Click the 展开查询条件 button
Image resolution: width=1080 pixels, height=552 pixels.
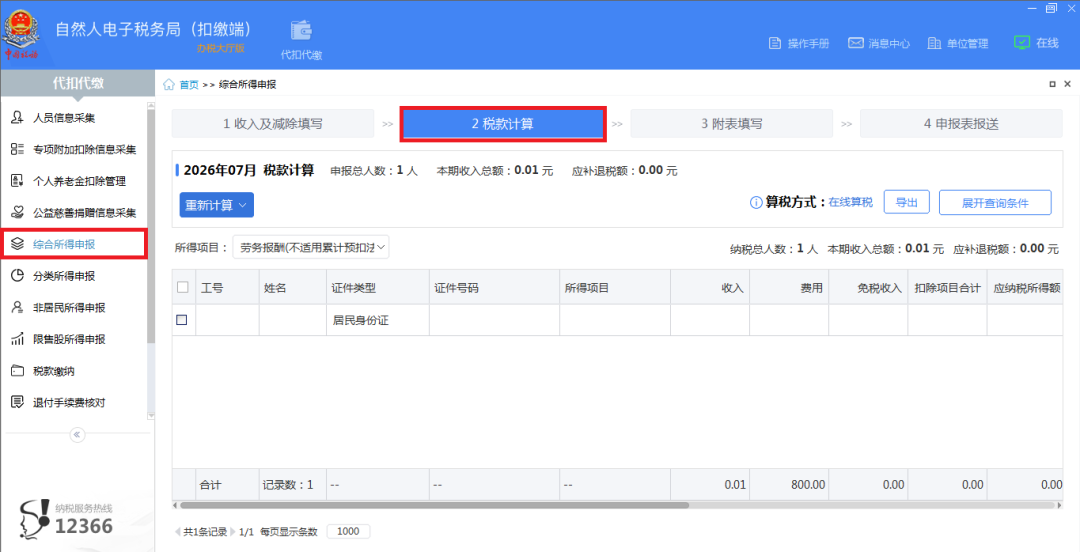click(x=995, y=203)
